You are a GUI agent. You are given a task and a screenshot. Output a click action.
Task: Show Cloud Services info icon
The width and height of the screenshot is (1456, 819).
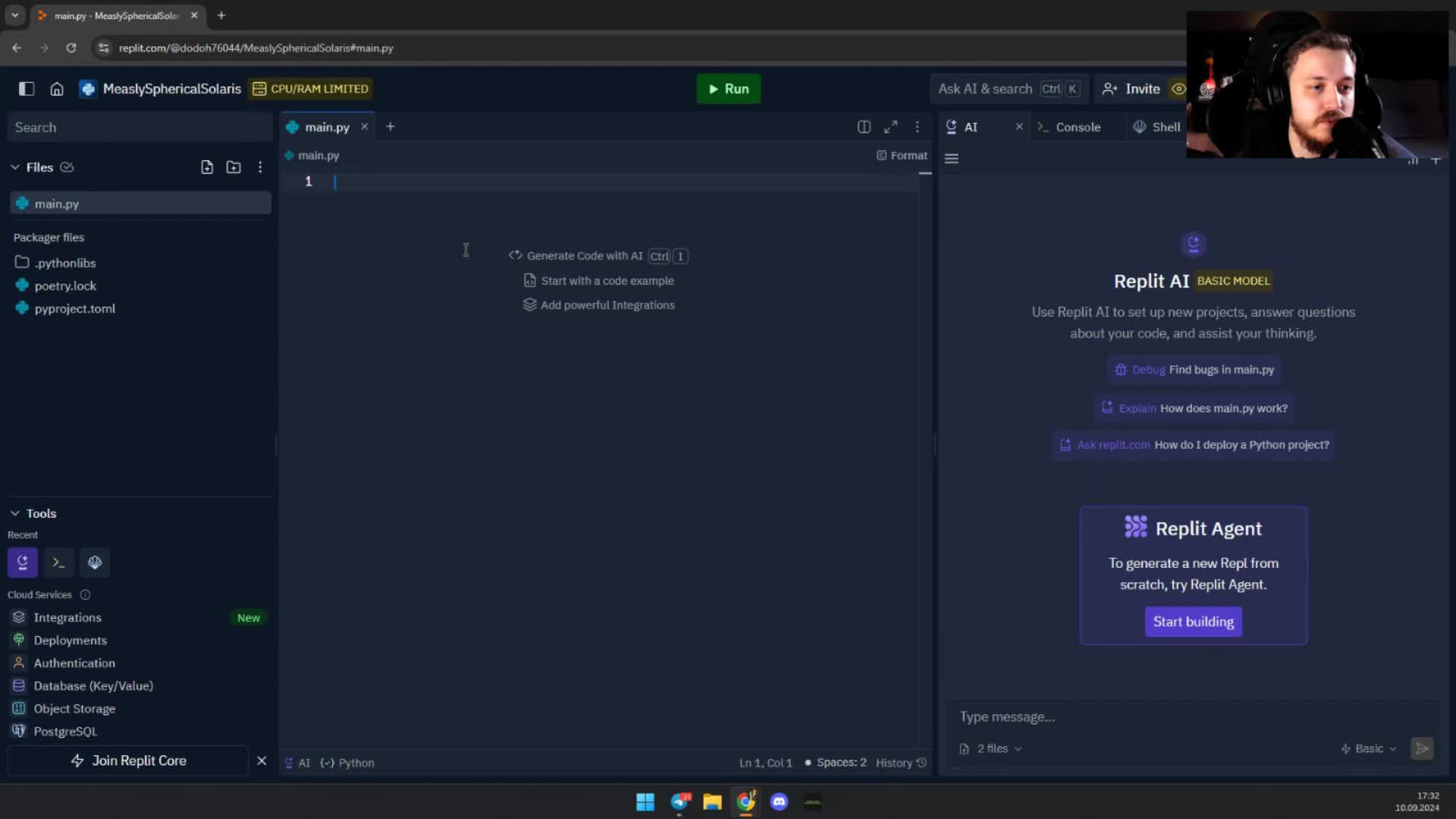86,595
